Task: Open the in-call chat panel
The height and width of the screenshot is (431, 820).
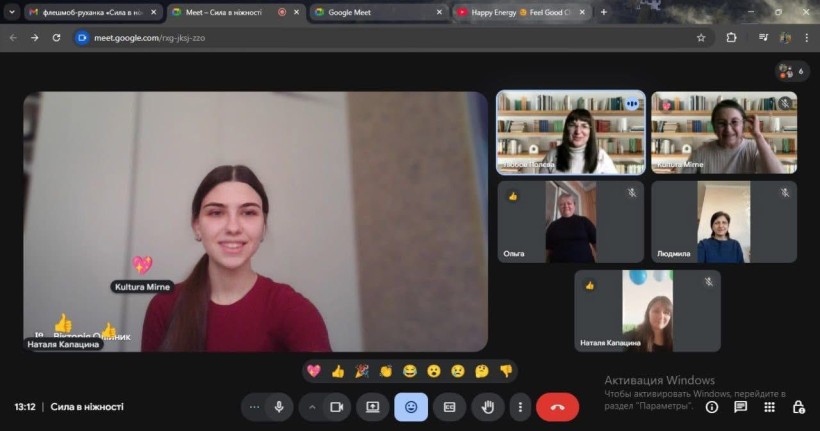Action: (x=740, y=407)
